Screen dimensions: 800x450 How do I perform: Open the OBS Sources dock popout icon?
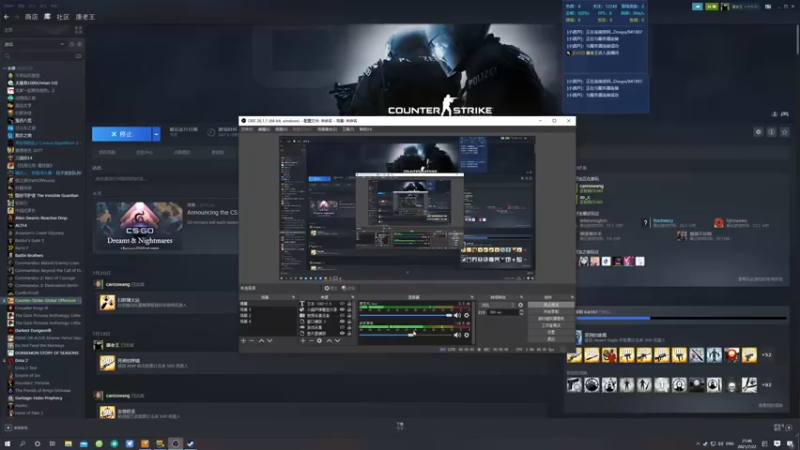pos(353,297)
